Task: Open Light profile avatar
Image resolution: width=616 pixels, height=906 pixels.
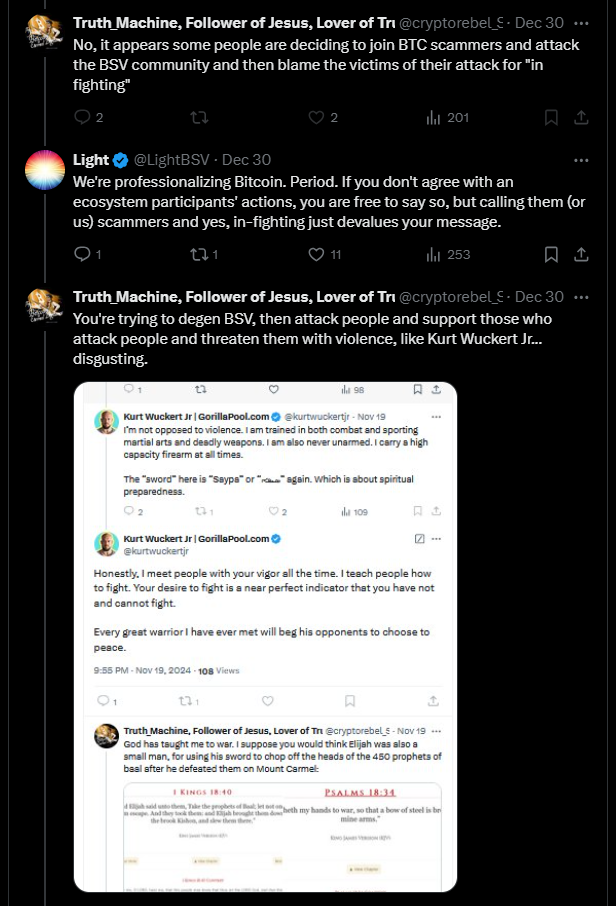Action: tap(45, 170)
